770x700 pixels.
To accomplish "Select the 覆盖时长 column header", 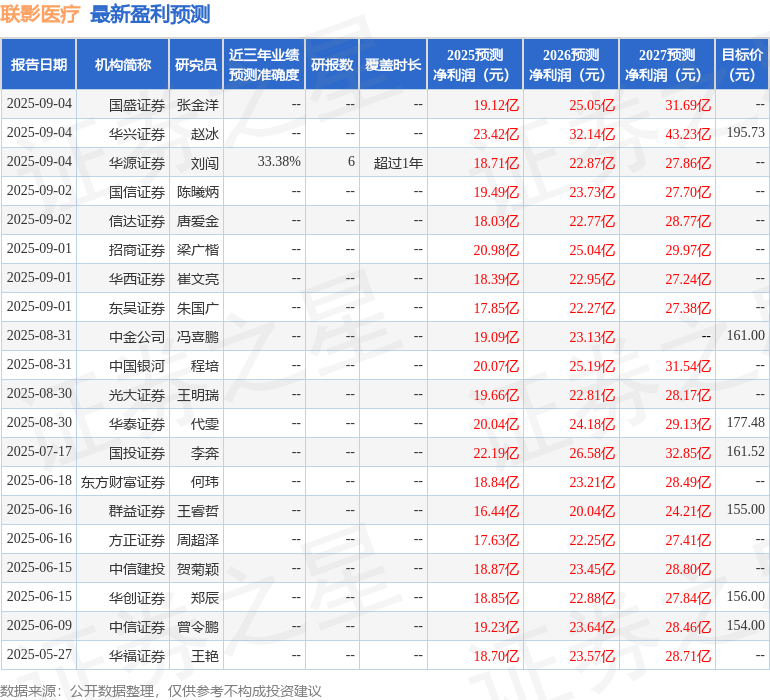I will click(x=393, y=65).
